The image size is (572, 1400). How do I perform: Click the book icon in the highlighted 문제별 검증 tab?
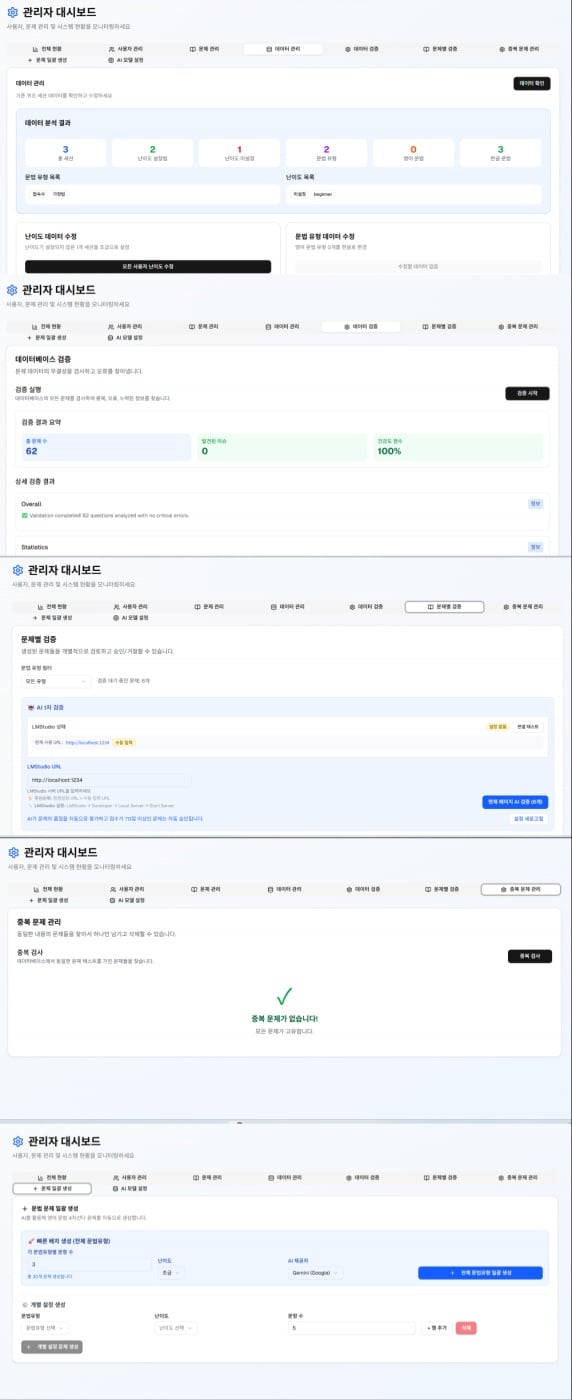(x=427, y=606)
